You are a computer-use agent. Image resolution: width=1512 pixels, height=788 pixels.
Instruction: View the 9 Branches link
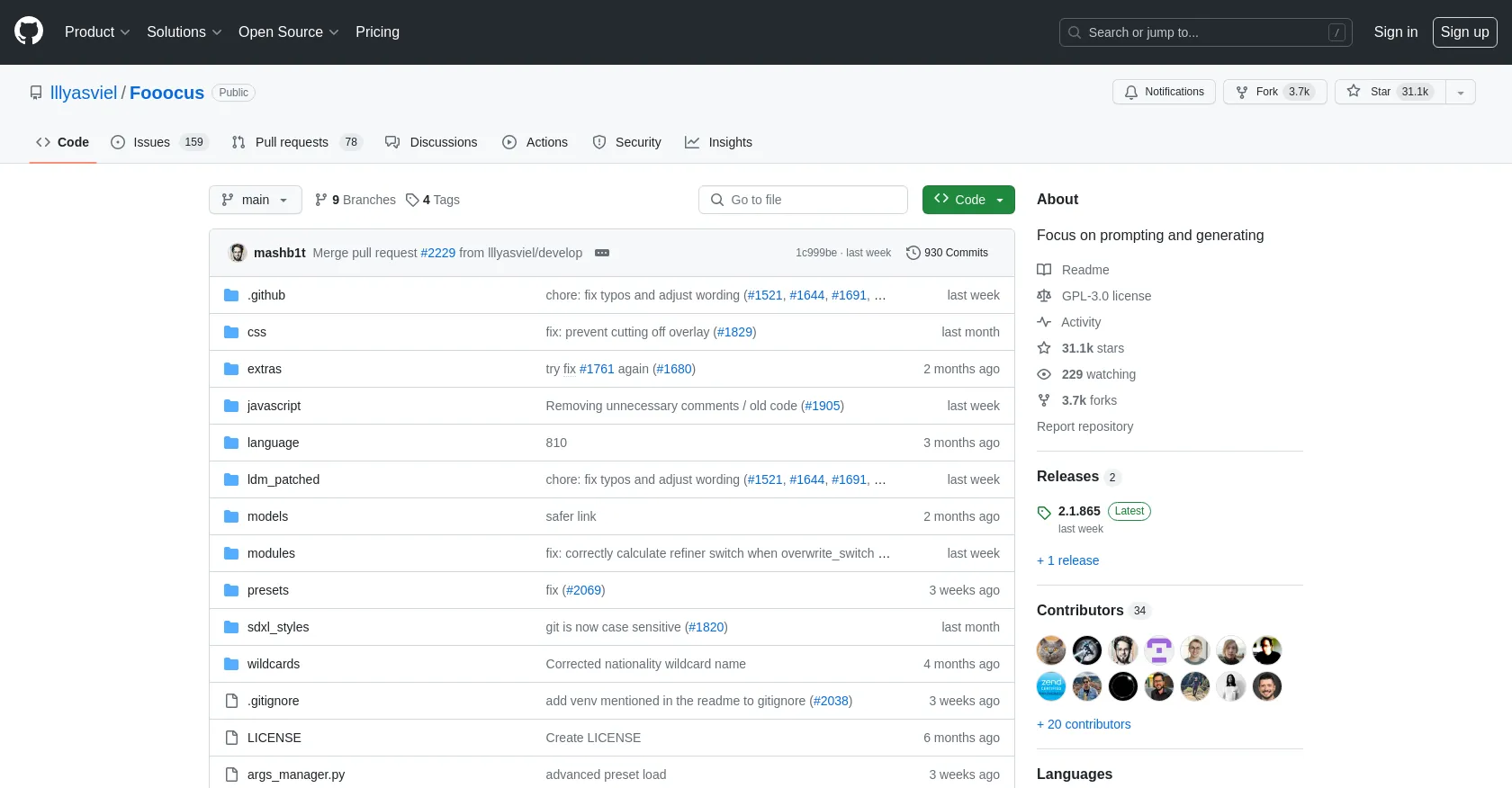click(x=355, y=200)
